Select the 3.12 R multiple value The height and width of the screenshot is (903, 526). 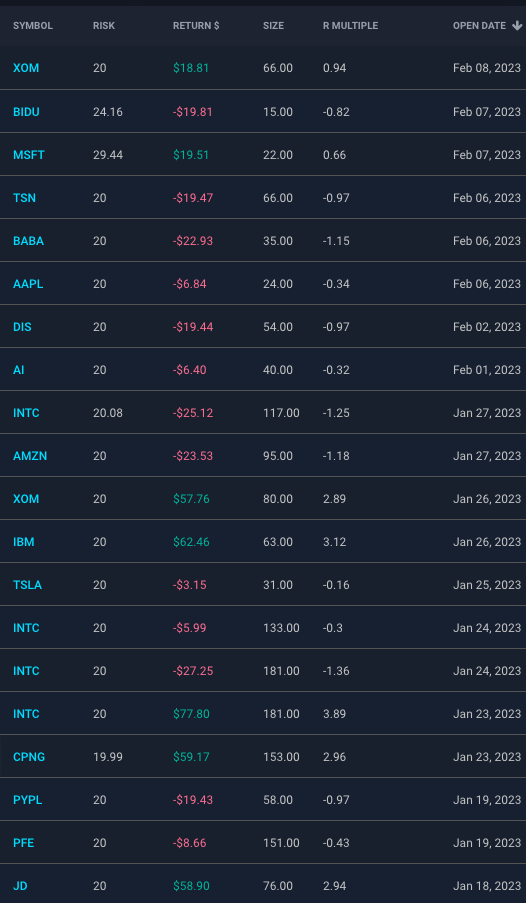tap(334, 542)
